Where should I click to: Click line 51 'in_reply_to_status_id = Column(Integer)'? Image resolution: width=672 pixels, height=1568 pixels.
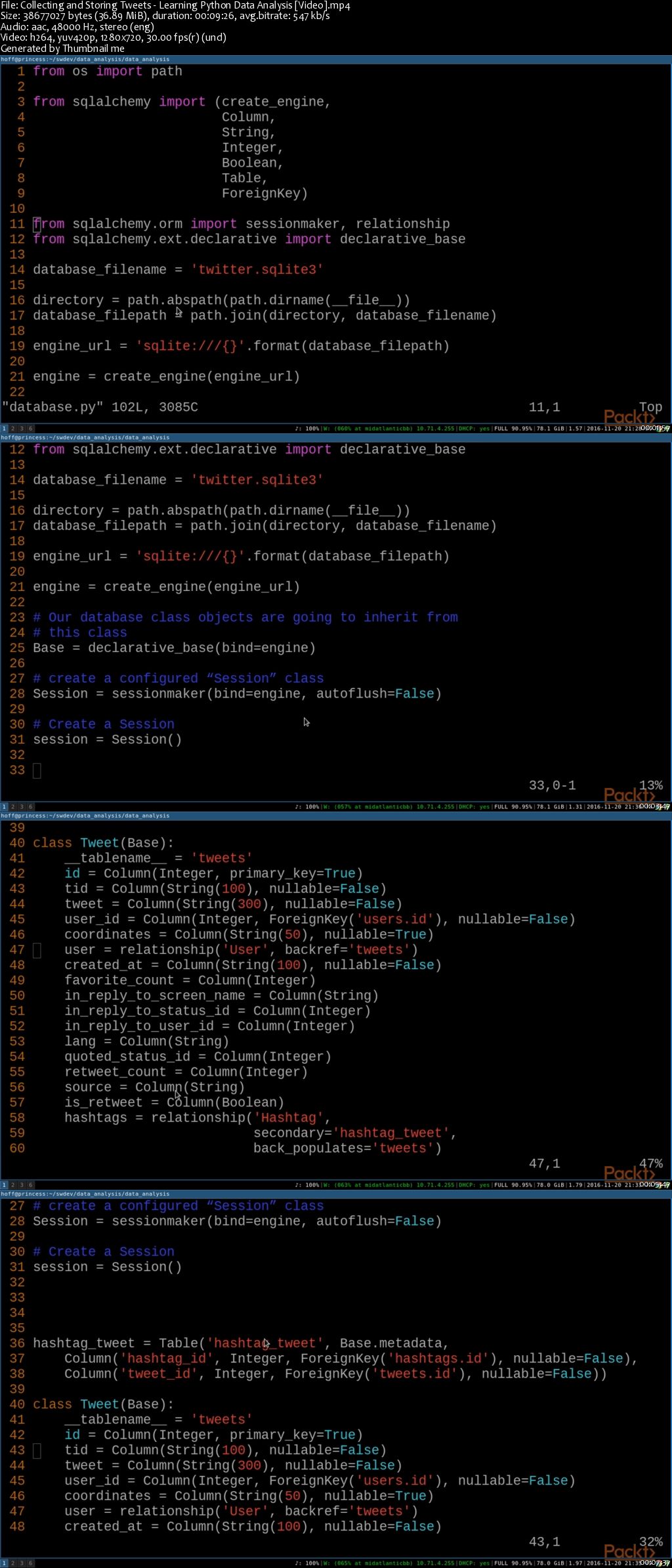click(x=217, y=1011)
